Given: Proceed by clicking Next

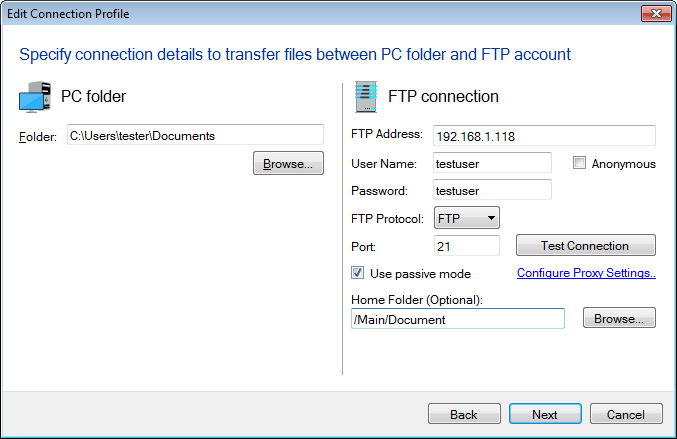Looking at the screenshot, I should 545,414.
